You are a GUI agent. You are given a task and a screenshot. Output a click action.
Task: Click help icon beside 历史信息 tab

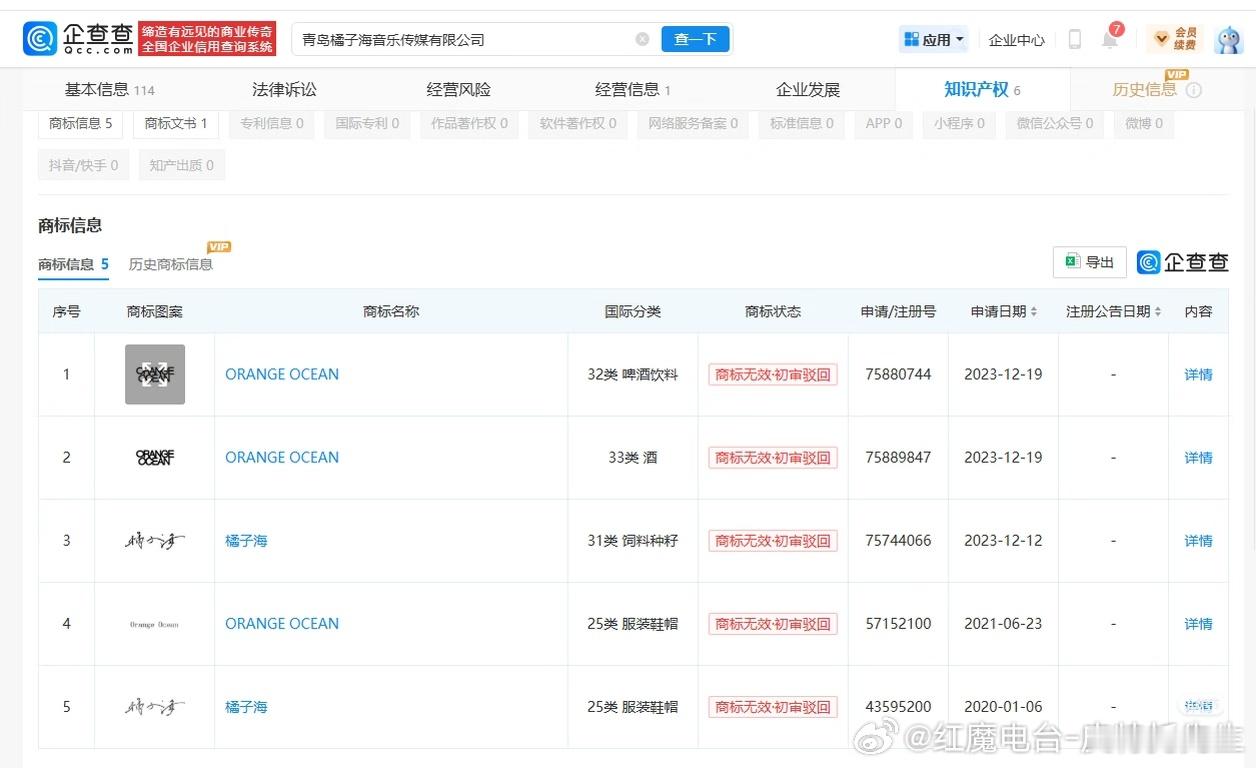point(1194,90)
